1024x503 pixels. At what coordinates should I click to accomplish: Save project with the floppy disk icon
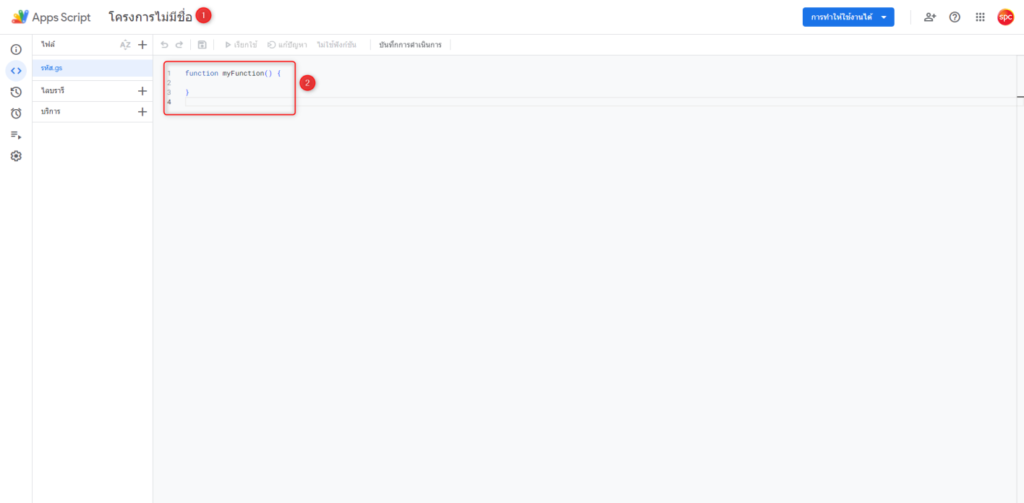tap(202, 45)
